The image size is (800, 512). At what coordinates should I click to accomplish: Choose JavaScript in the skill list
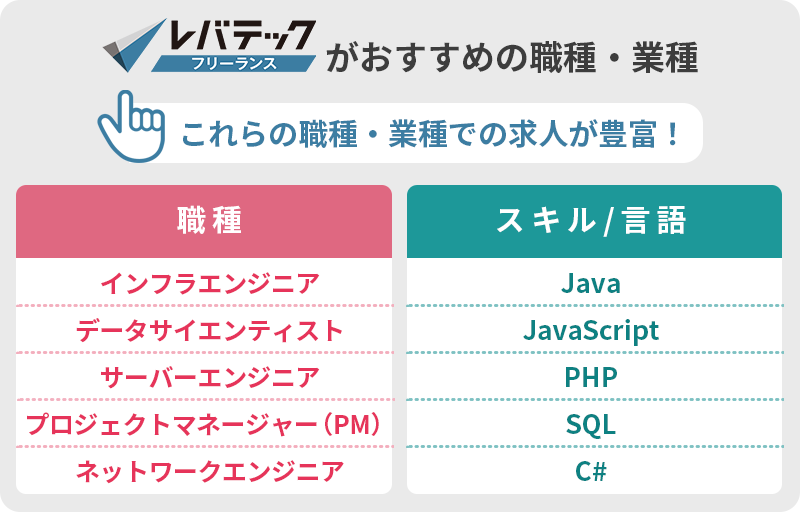click(x=591, y=331)
